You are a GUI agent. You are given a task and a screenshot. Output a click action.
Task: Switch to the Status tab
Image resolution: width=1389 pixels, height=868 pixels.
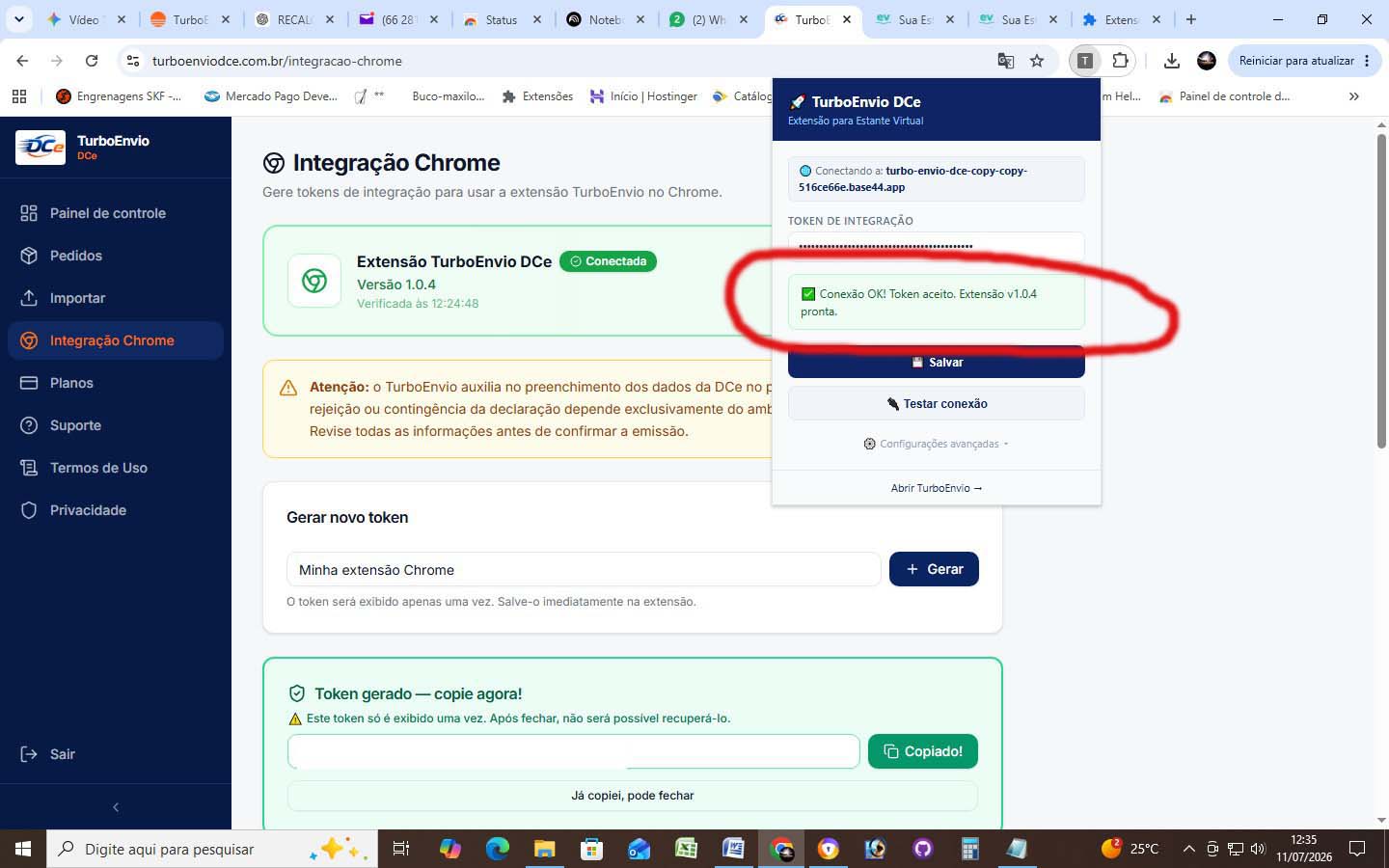pos(501,19)
